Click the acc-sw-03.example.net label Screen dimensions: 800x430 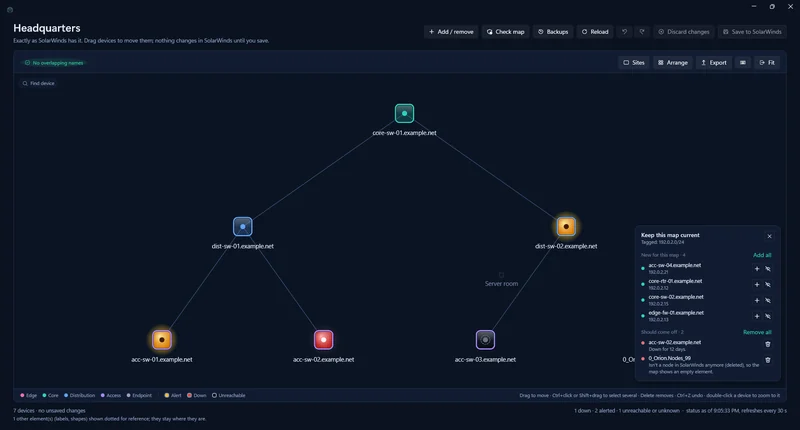click(x=485, y=359)
